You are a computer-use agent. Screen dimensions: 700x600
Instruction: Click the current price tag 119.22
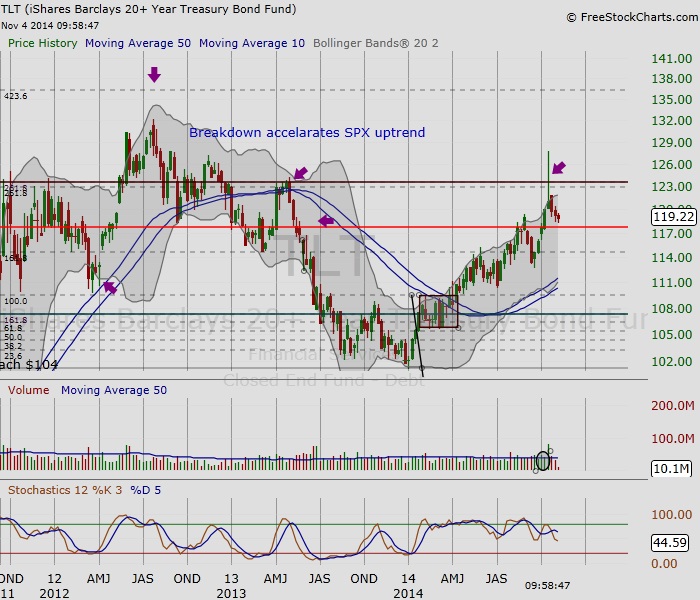pyautogui.click(x=674, y=217)
